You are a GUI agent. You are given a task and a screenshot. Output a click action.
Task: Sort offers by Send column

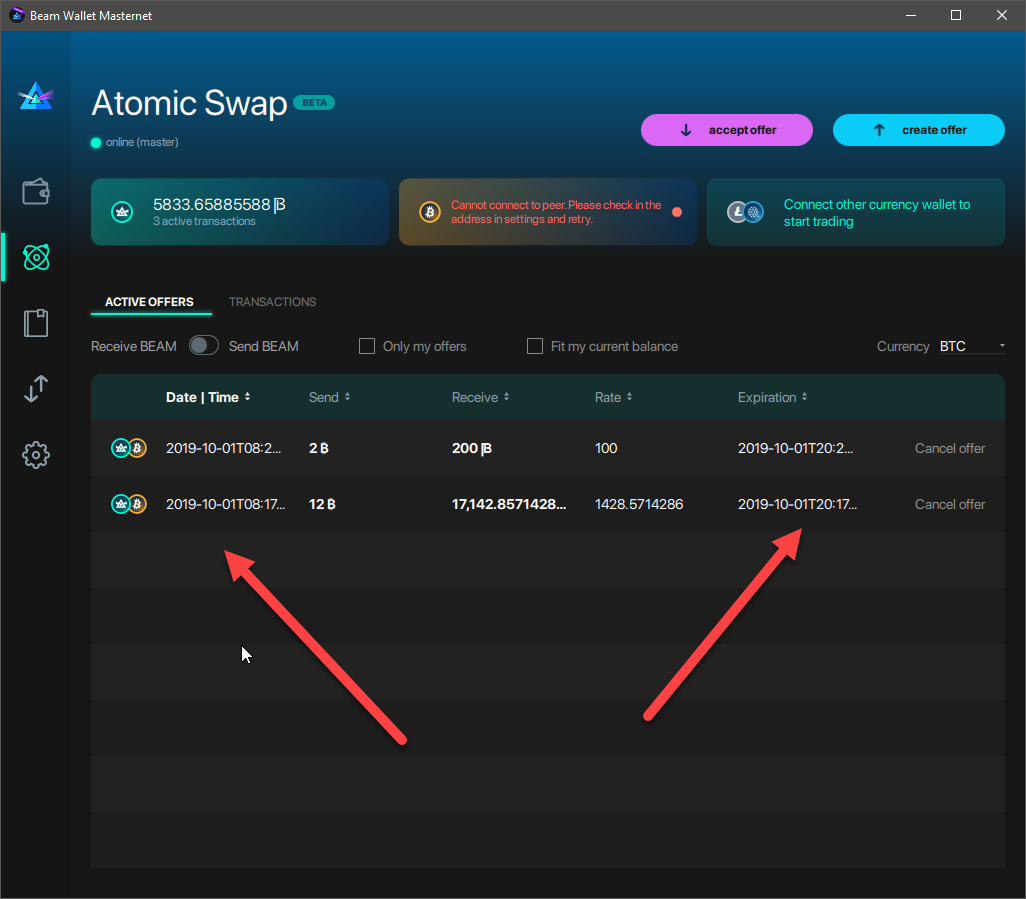pos(329,397)
